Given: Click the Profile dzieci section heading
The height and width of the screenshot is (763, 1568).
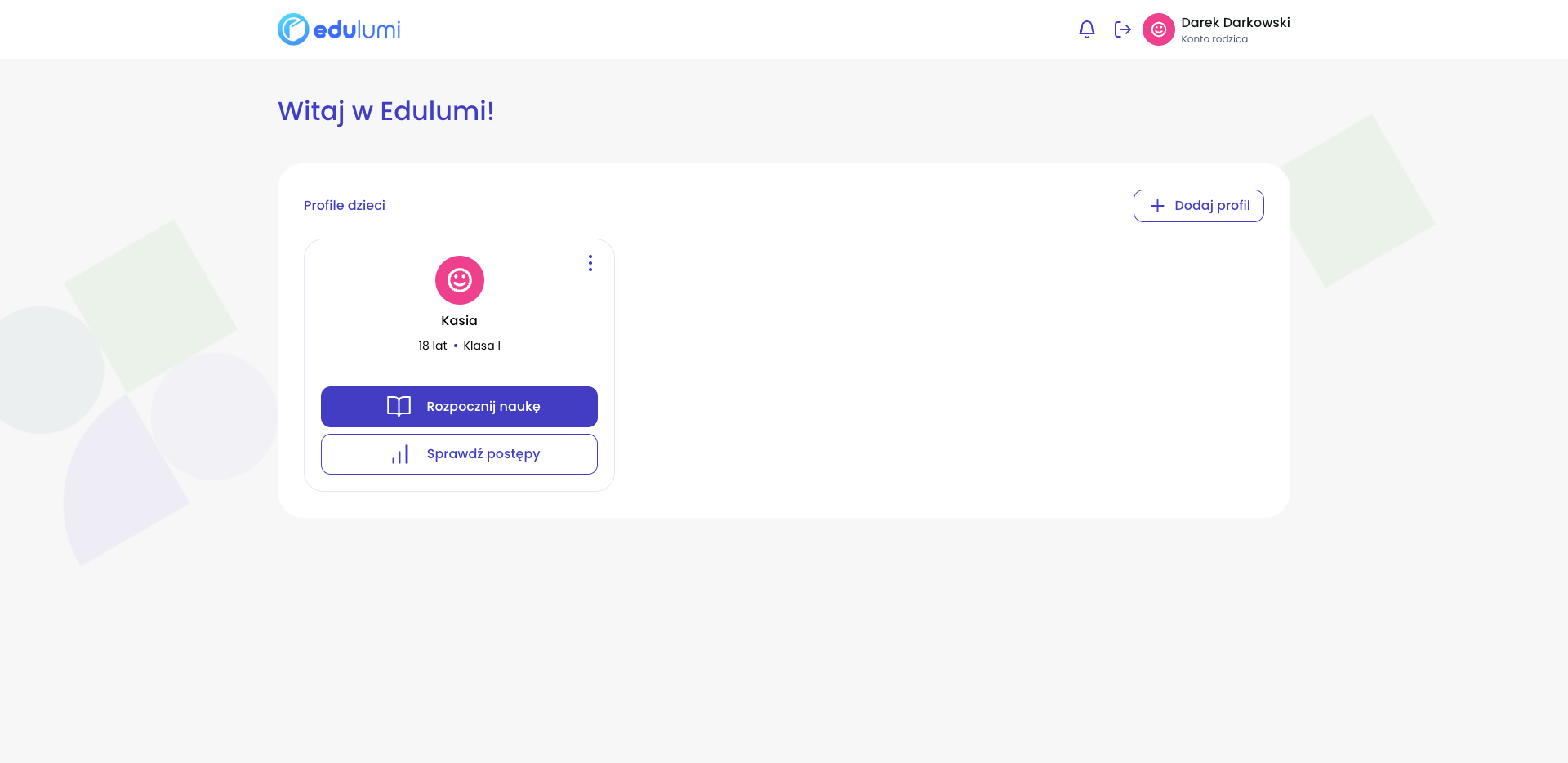Looking at the screenshot, I should [x=345, y=206].
